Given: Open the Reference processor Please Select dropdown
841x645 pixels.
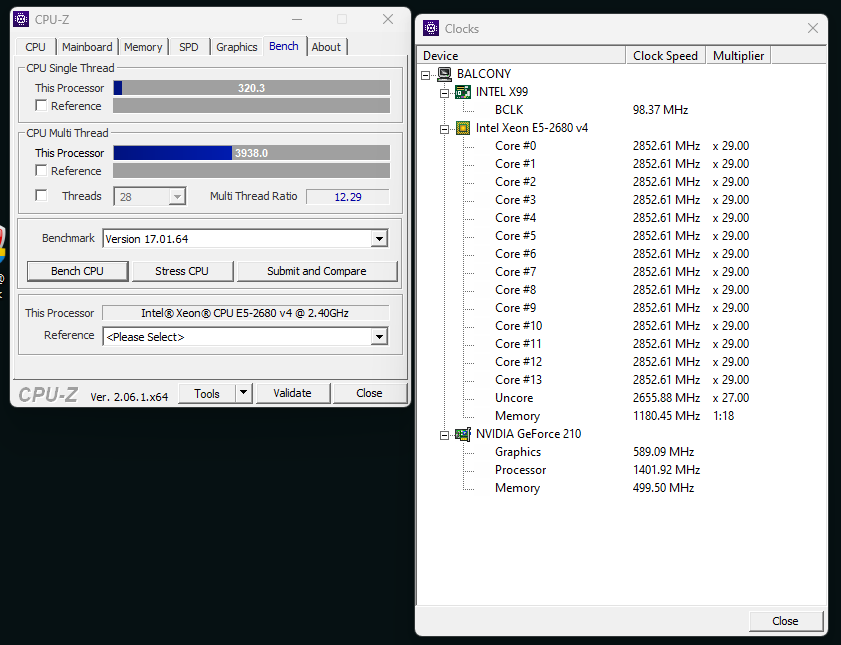Looking at the screenshot, I should tap(379, 336).
